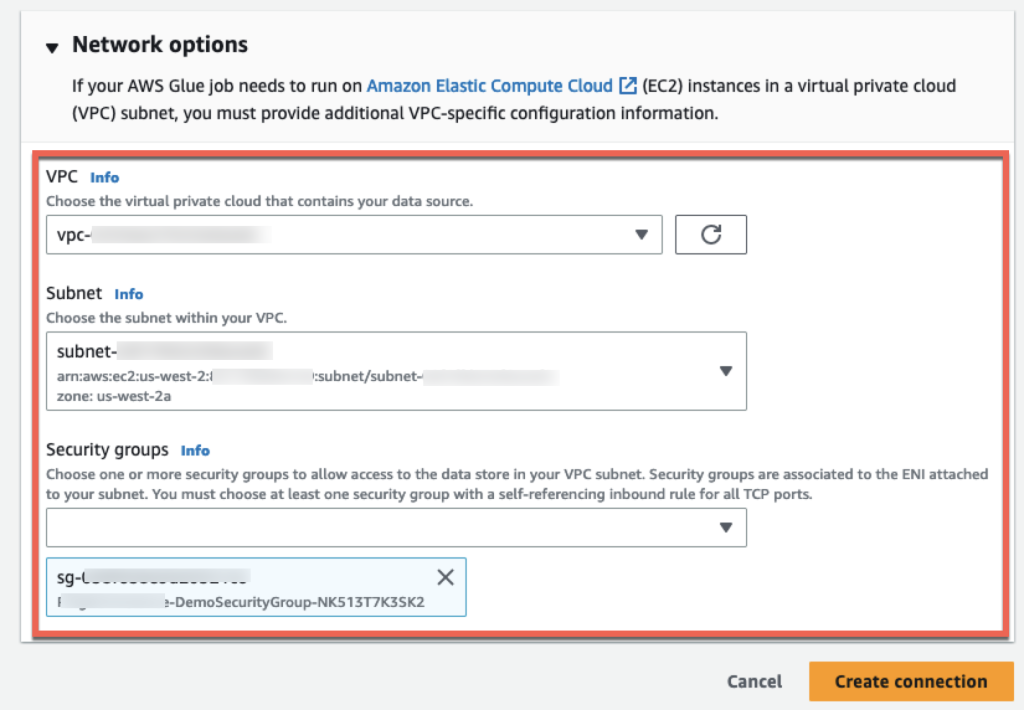
Task: Click inside the empty Security groups field
Action: 380,527
